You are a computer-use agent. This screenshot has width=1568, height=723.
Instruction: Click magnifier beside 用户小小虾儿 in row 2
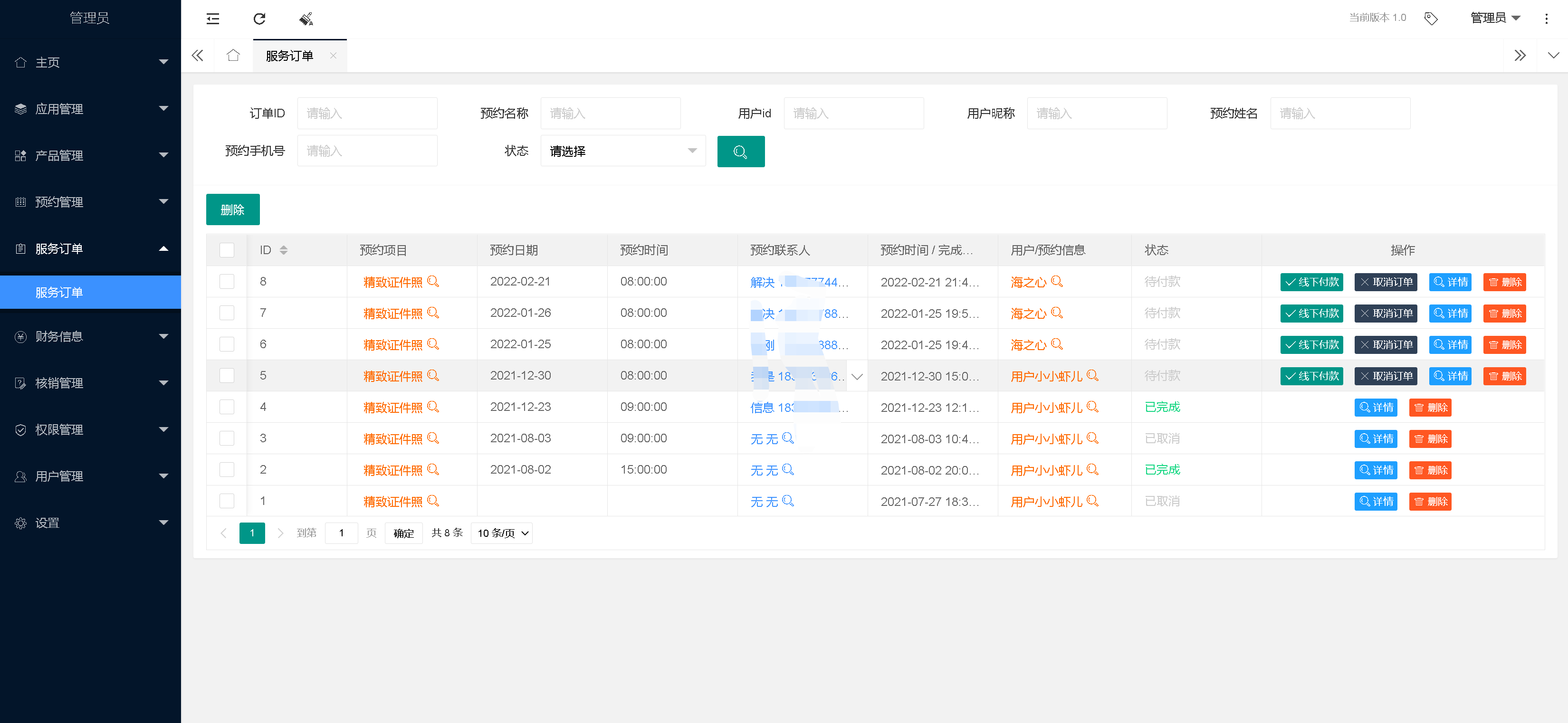point(1092,469)
